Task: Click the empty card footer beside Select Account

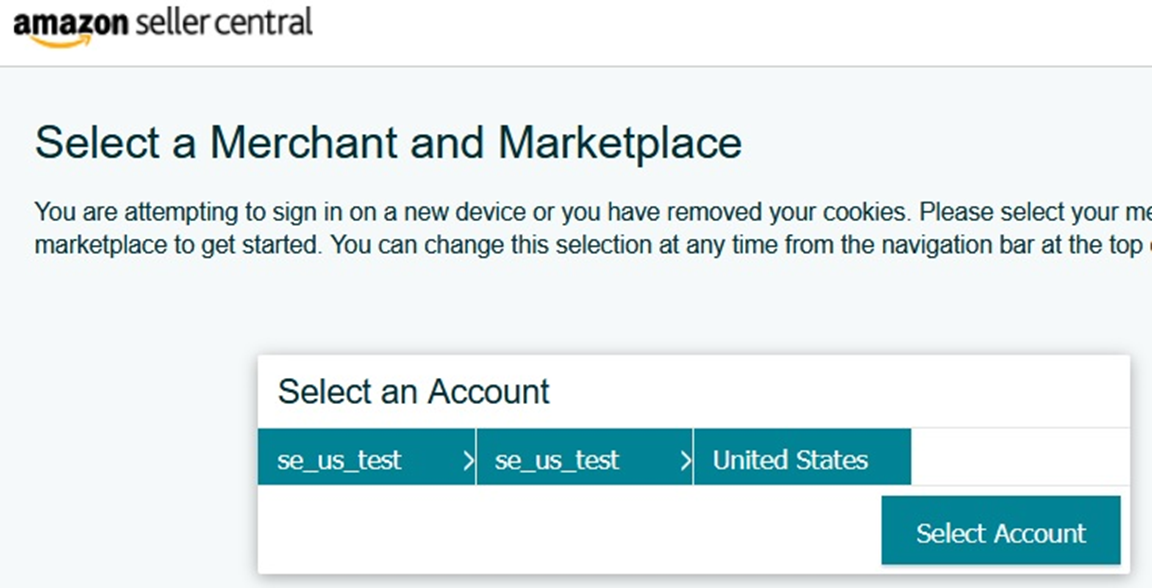Action: click(569, 530)
